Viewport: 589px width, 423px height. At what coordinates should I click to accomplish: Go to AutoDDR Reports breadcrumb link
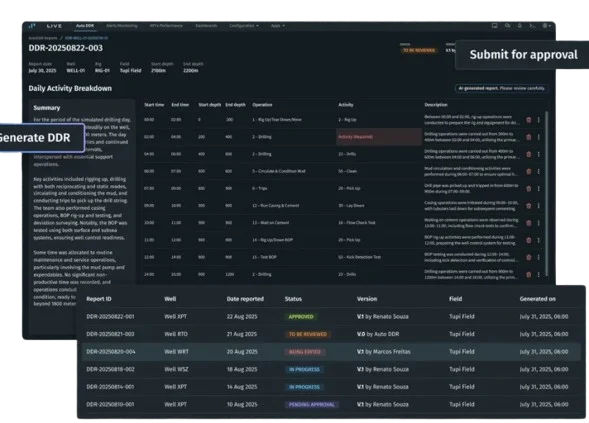coord(43,38)
